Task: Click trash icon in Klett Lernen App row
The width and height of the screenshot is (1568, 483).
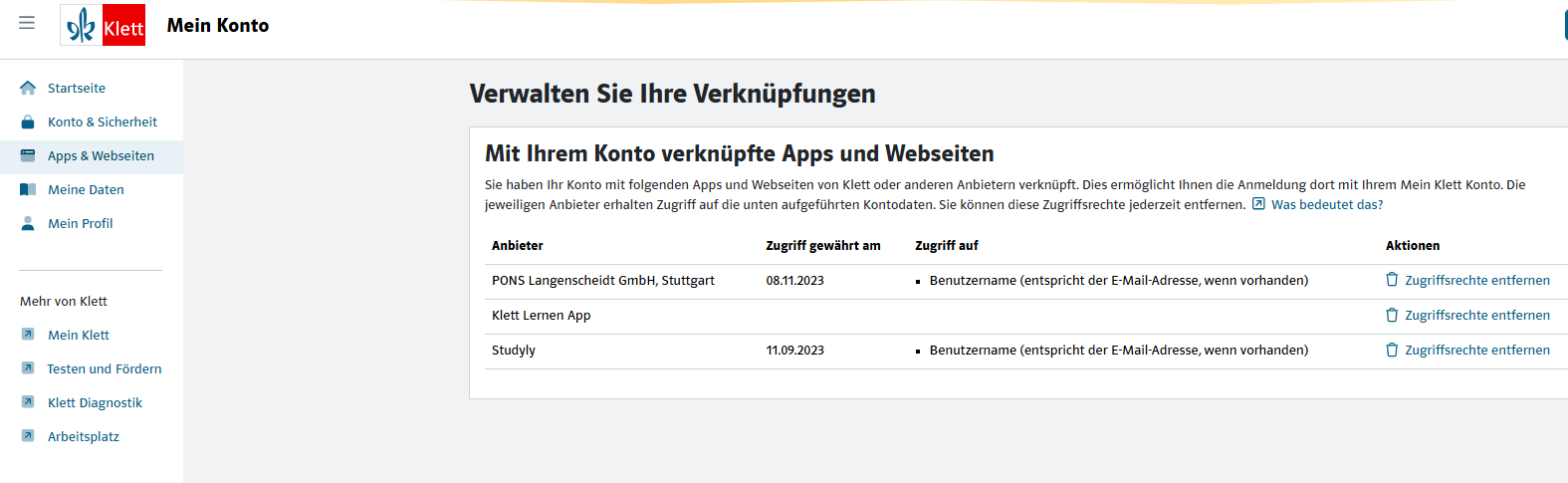Action: coord(1392,315)
